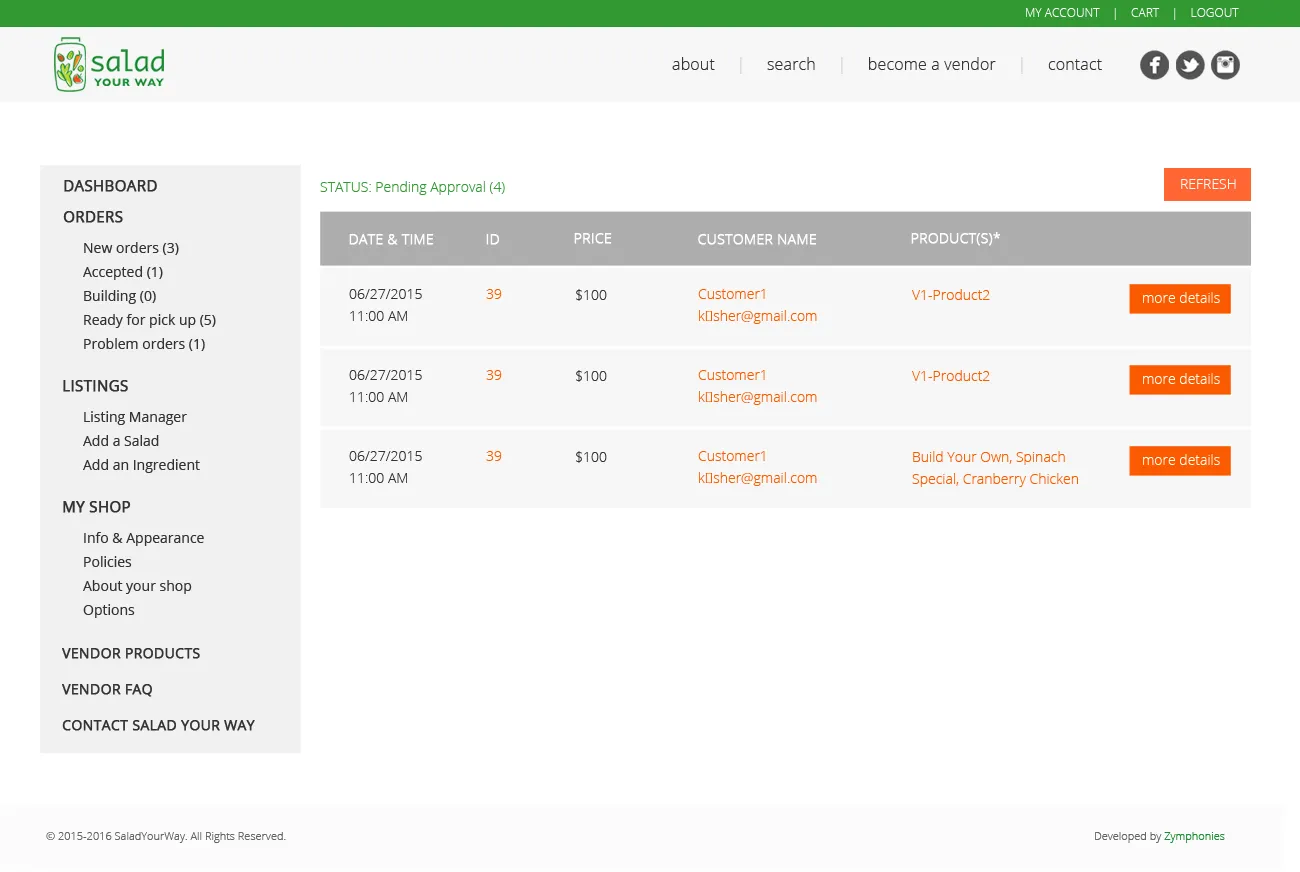This screenshot has height=872, width=1300.
Task: Open Building (0) orders
Action: [x=120, y=296]
